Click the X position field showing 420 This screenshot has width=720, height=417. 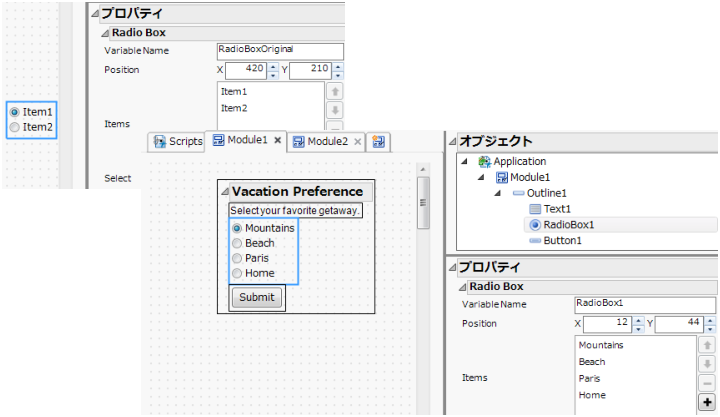[246, 70]
